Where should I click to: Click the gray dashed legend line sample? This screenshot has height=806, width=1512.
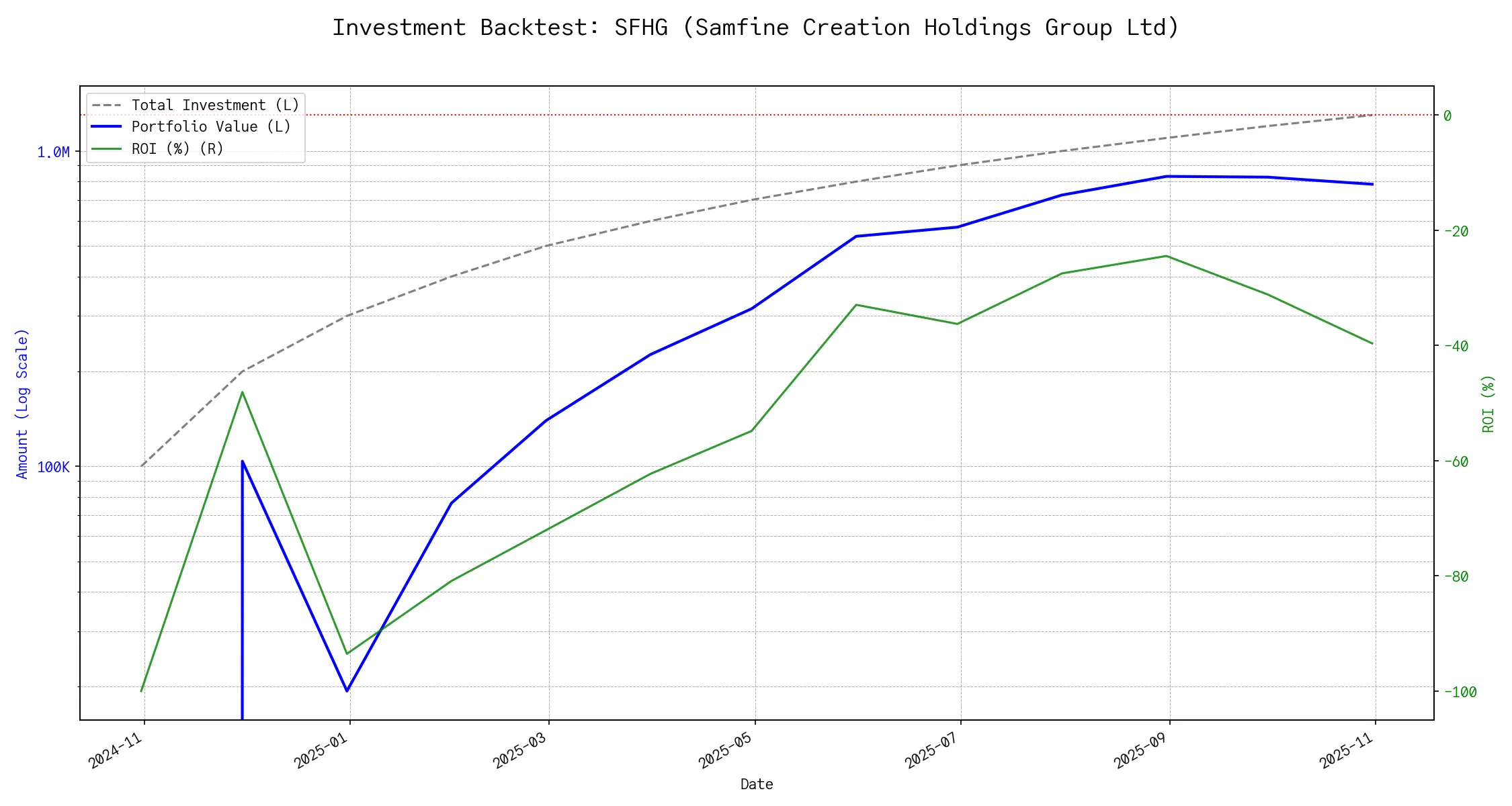pyautogui.click(x=107, y=105)
